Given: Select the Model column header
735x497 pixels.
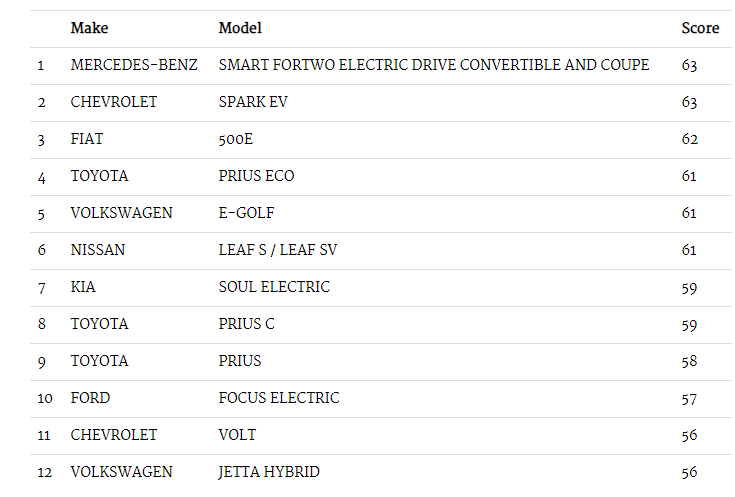Looking at the screenshot, I should [x=240, y=28].
